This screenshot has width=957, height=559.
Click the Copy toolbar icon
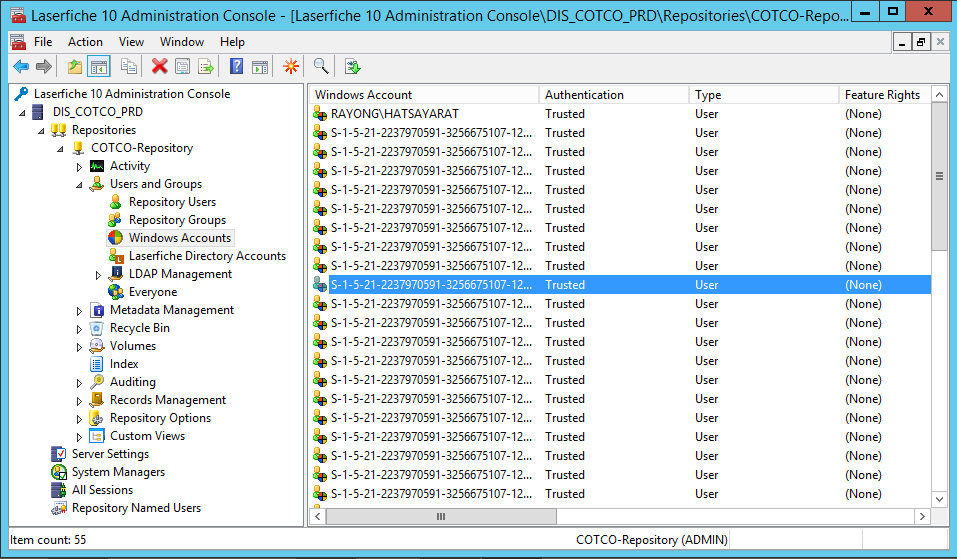coord(128,67)
